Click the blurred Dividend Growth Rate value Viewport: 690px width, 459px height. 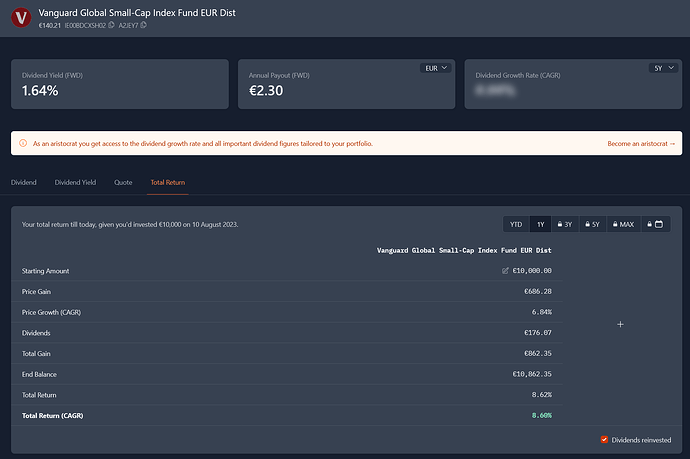click(x=495, y=91)
